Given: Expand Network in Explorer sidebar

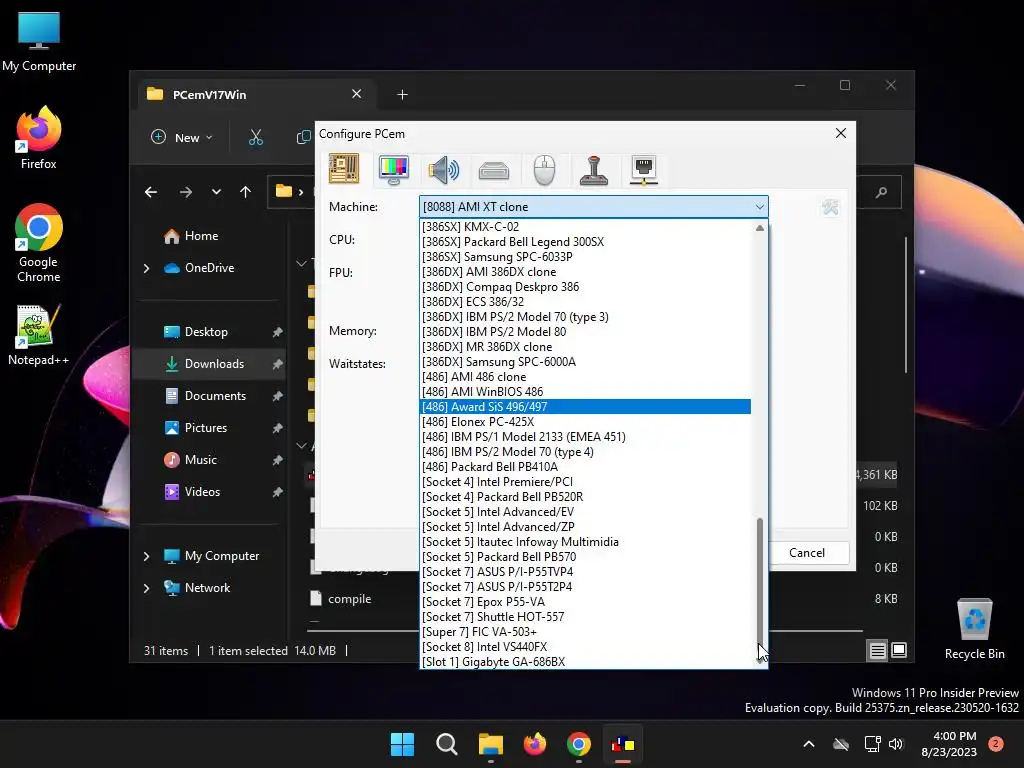Looking at the screenshot, I should [x=146, y=588].
